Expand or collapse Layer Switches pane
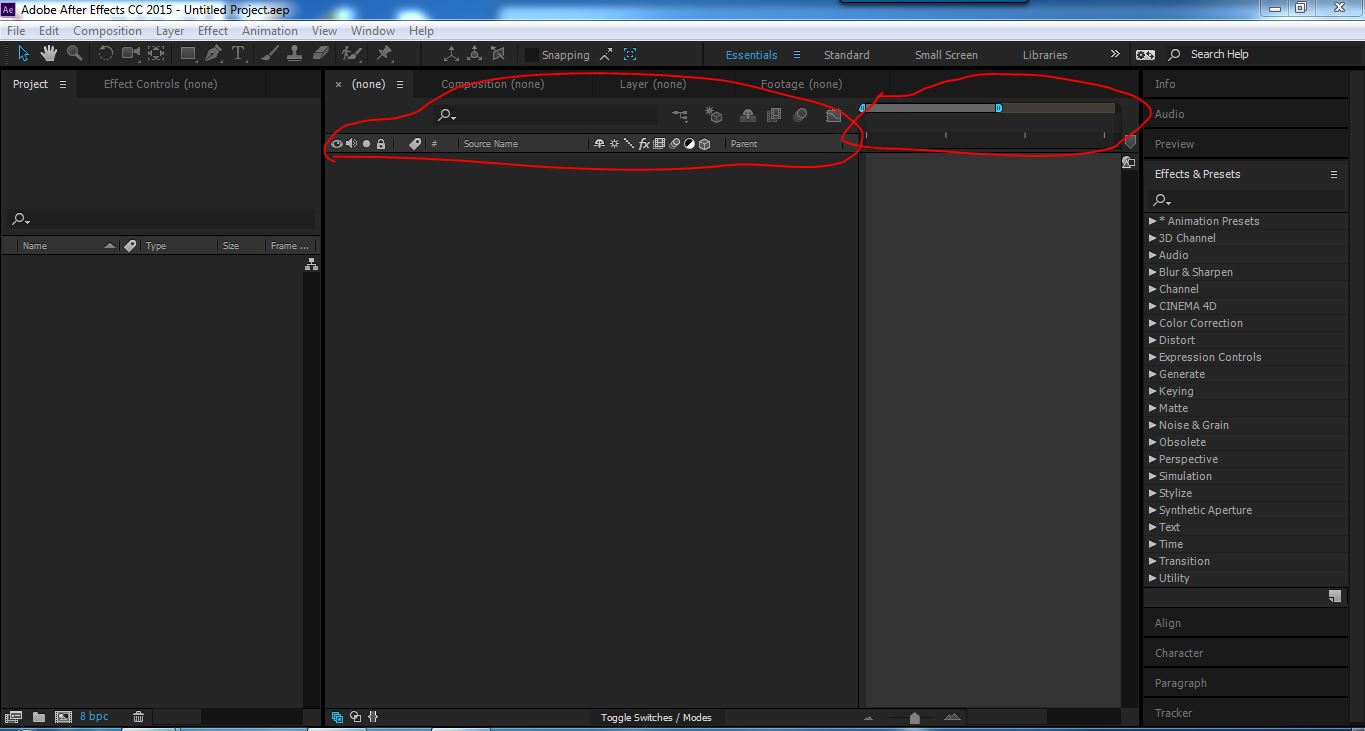 [x=337, y=717]
